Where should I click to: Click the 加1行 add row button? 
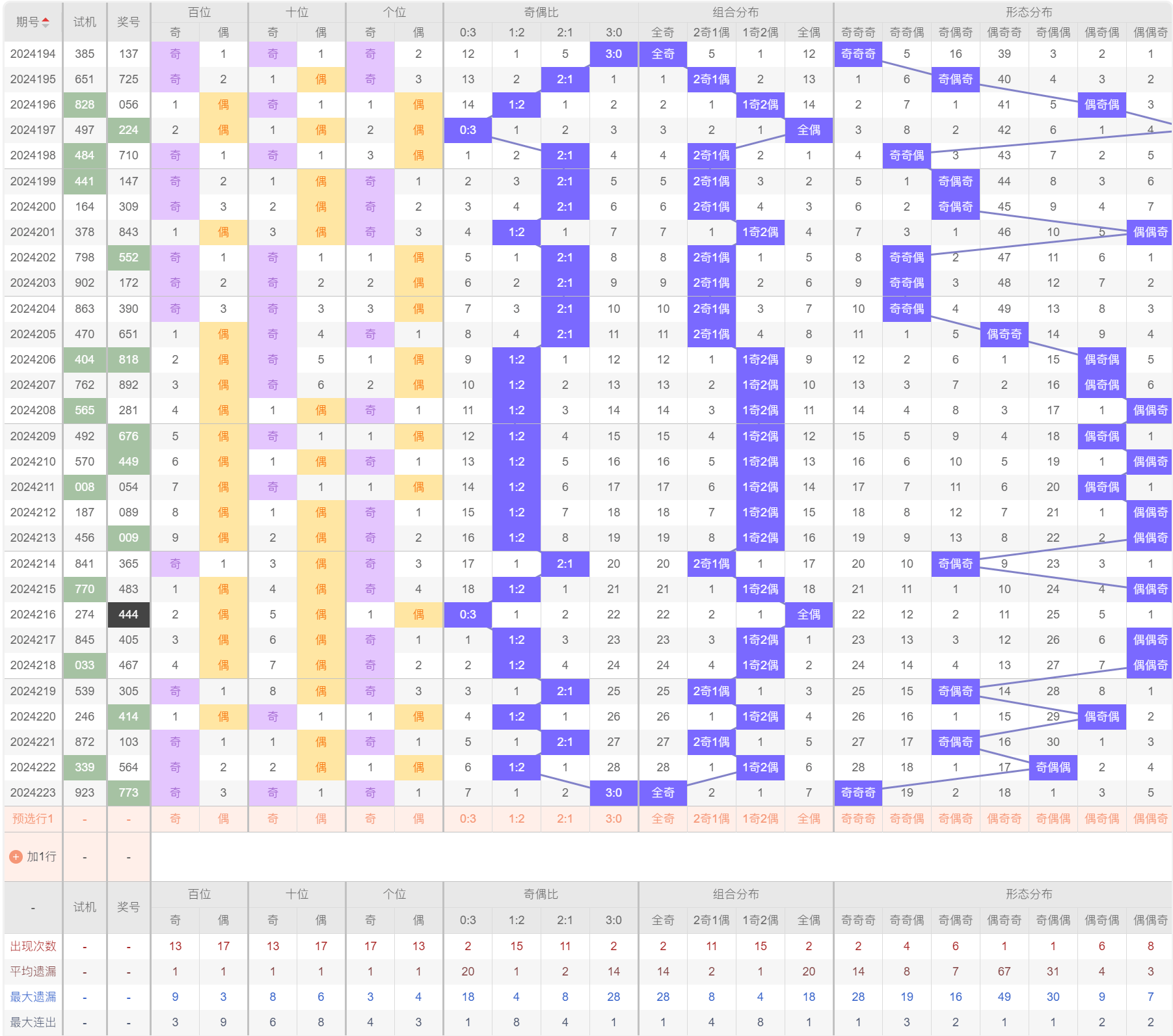(x=33, y=857)
